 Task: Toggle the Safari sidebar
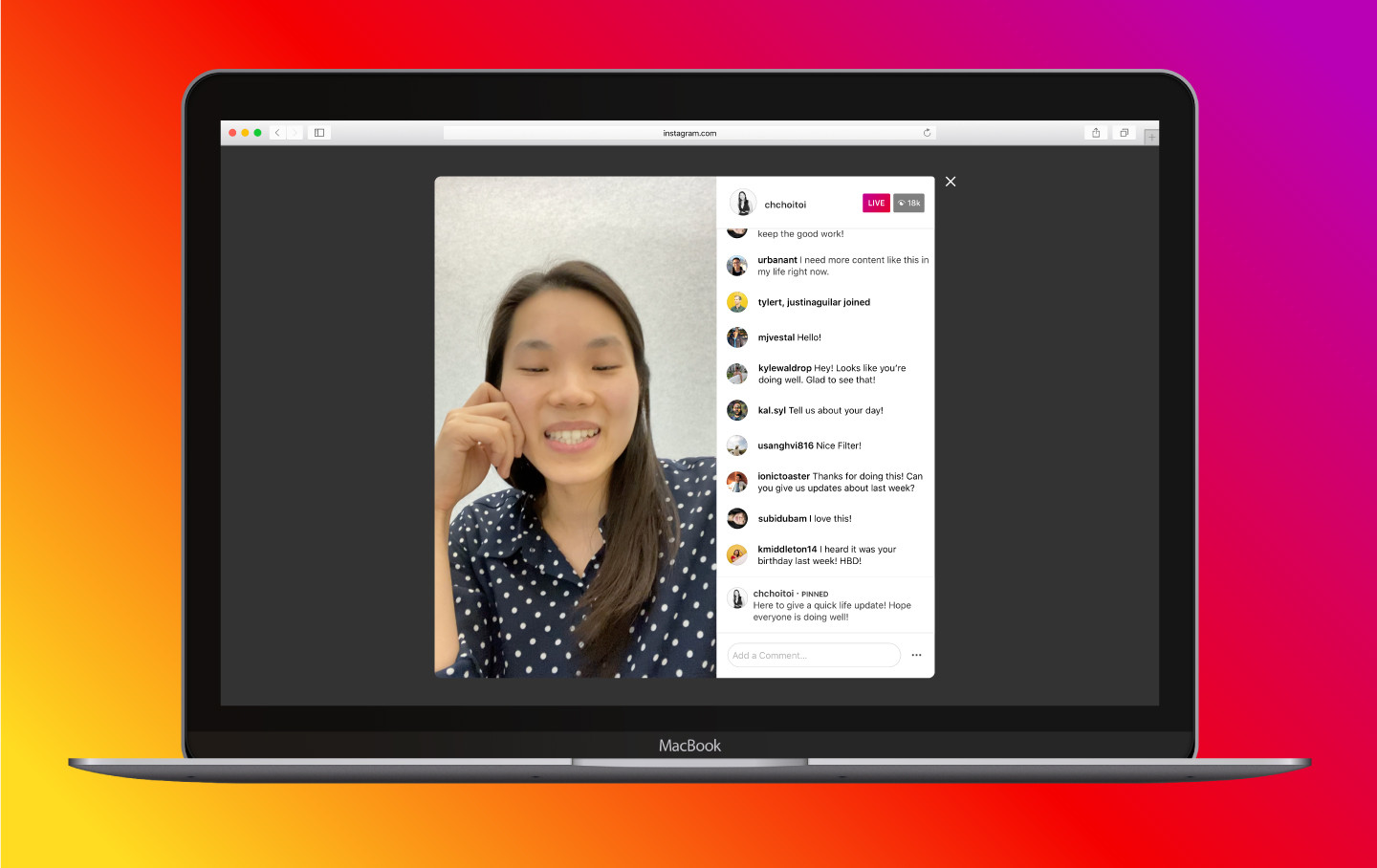319,133
